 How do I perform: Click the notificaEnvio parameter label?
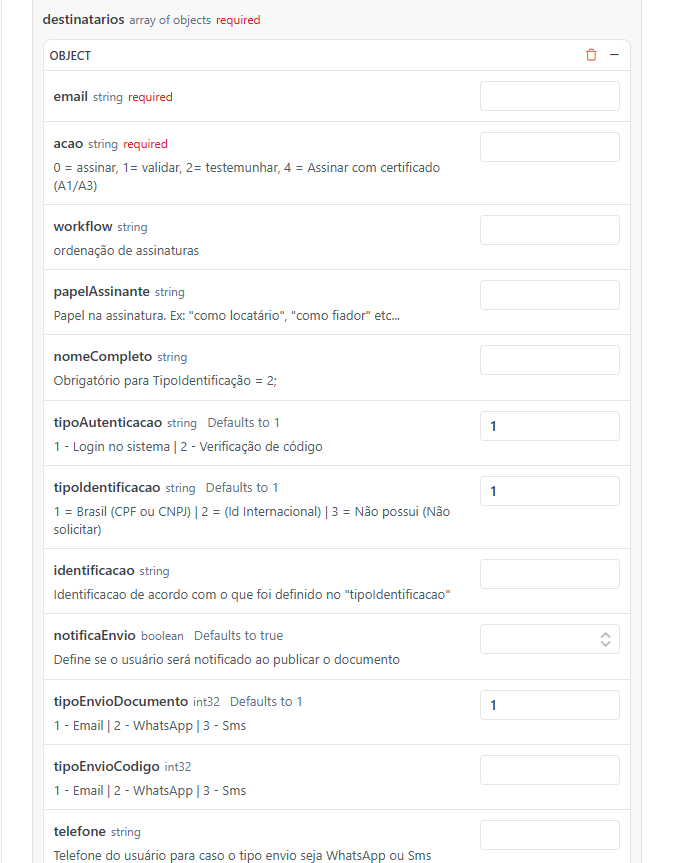(x=94, y=636)
